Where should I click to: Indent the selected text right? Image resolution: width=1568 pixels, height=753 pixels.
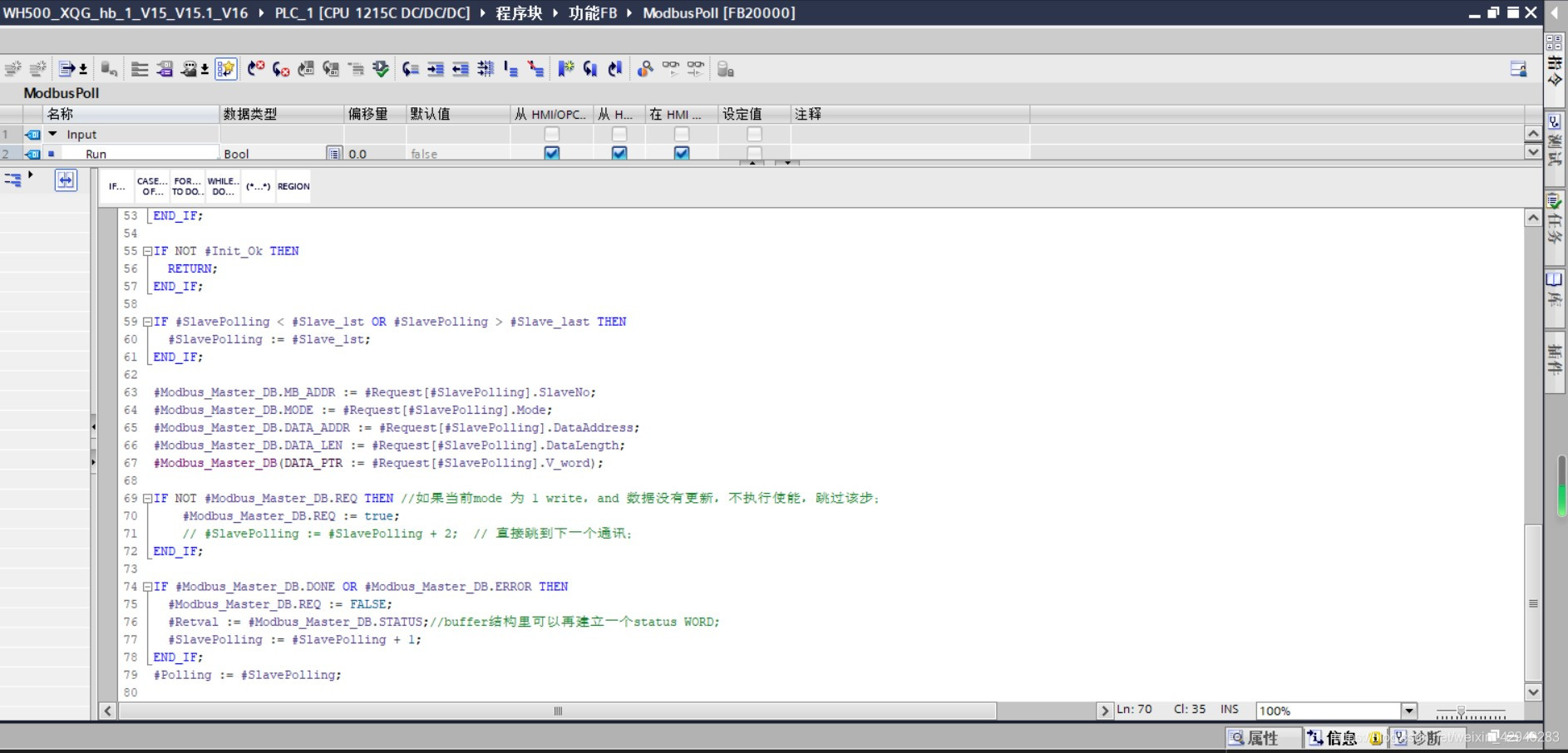click(x=436, y=69)
